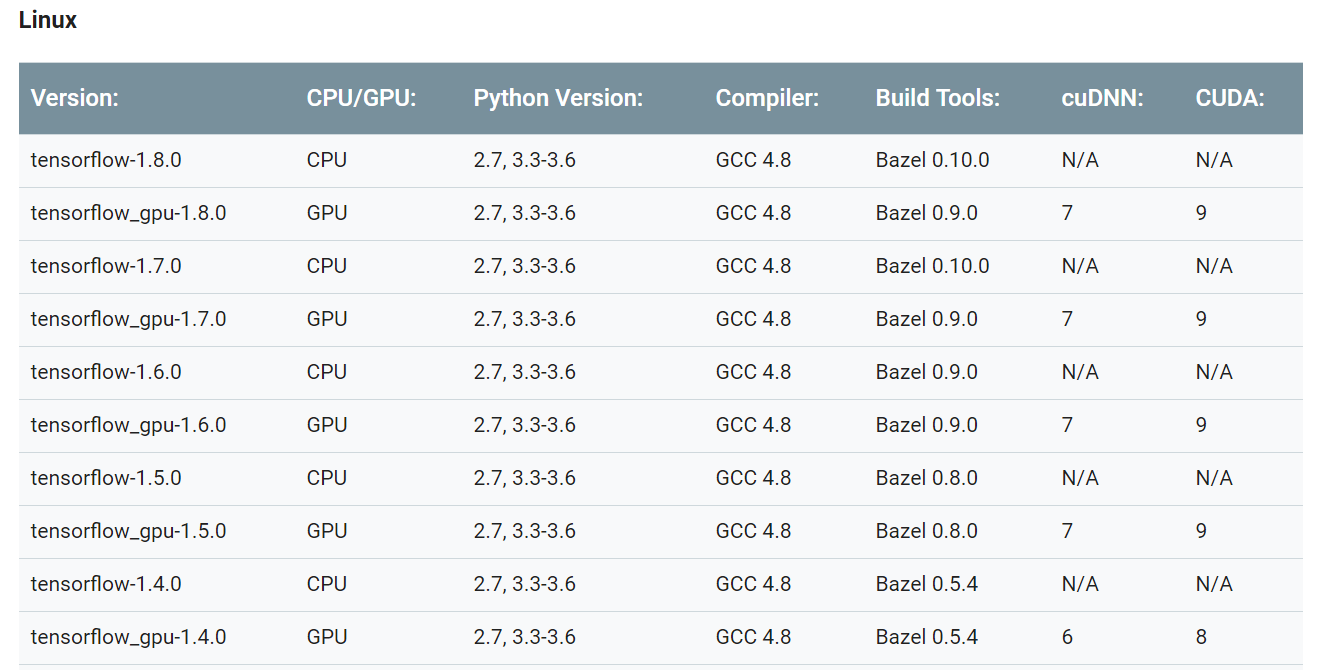Click Bazel 0.10.0 in the tensorflow-1.8.0 row
Viewport: 1324px width, 670px height.
(933, 160)
